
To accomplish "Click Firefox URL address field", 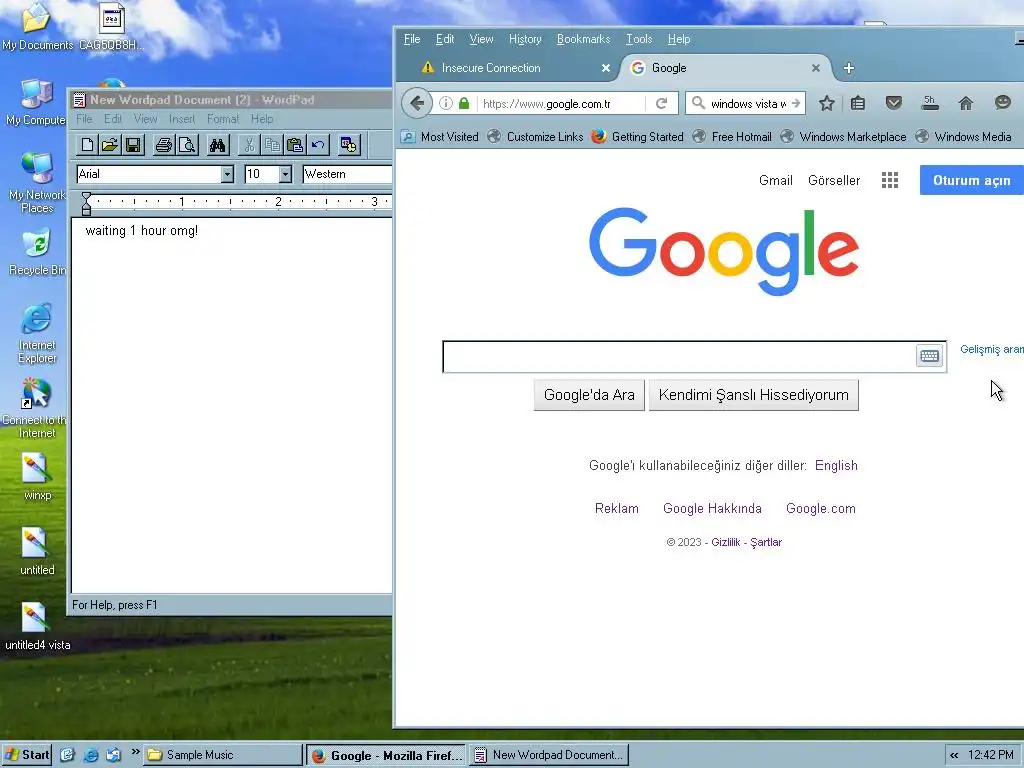I will pos(560,103).
